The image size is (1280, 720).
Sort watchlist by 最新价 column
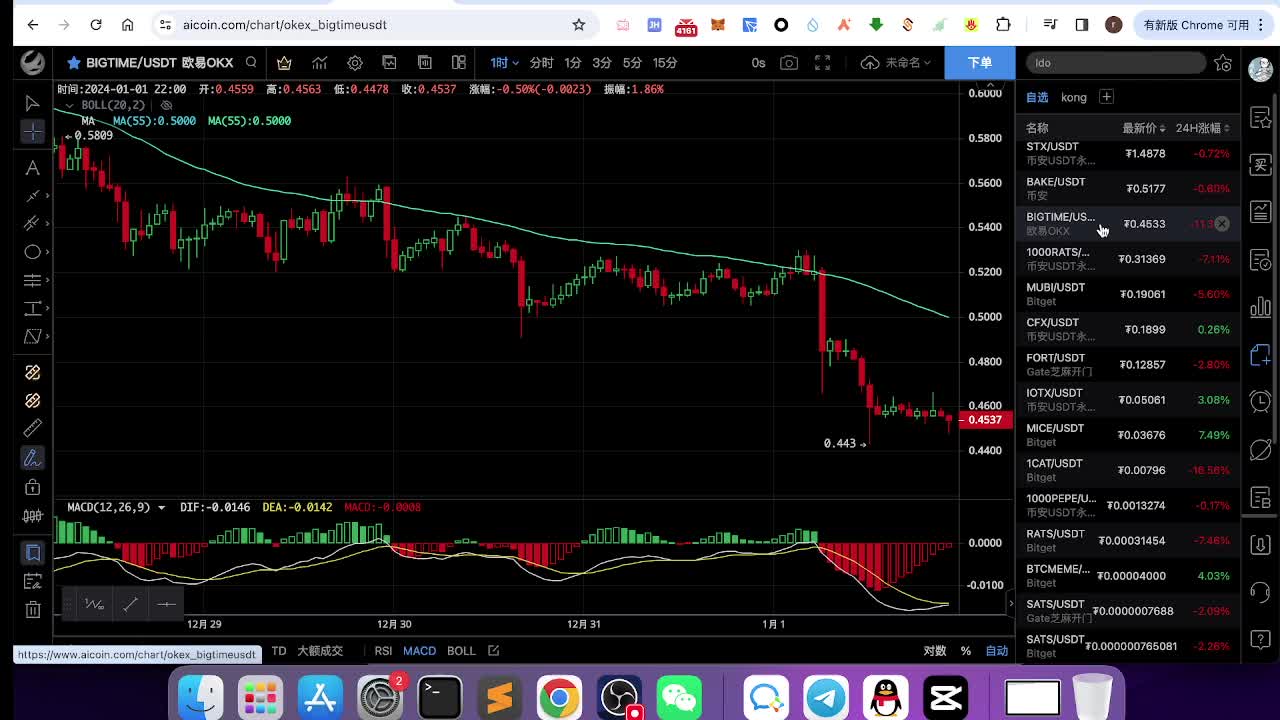(1144, 128)
